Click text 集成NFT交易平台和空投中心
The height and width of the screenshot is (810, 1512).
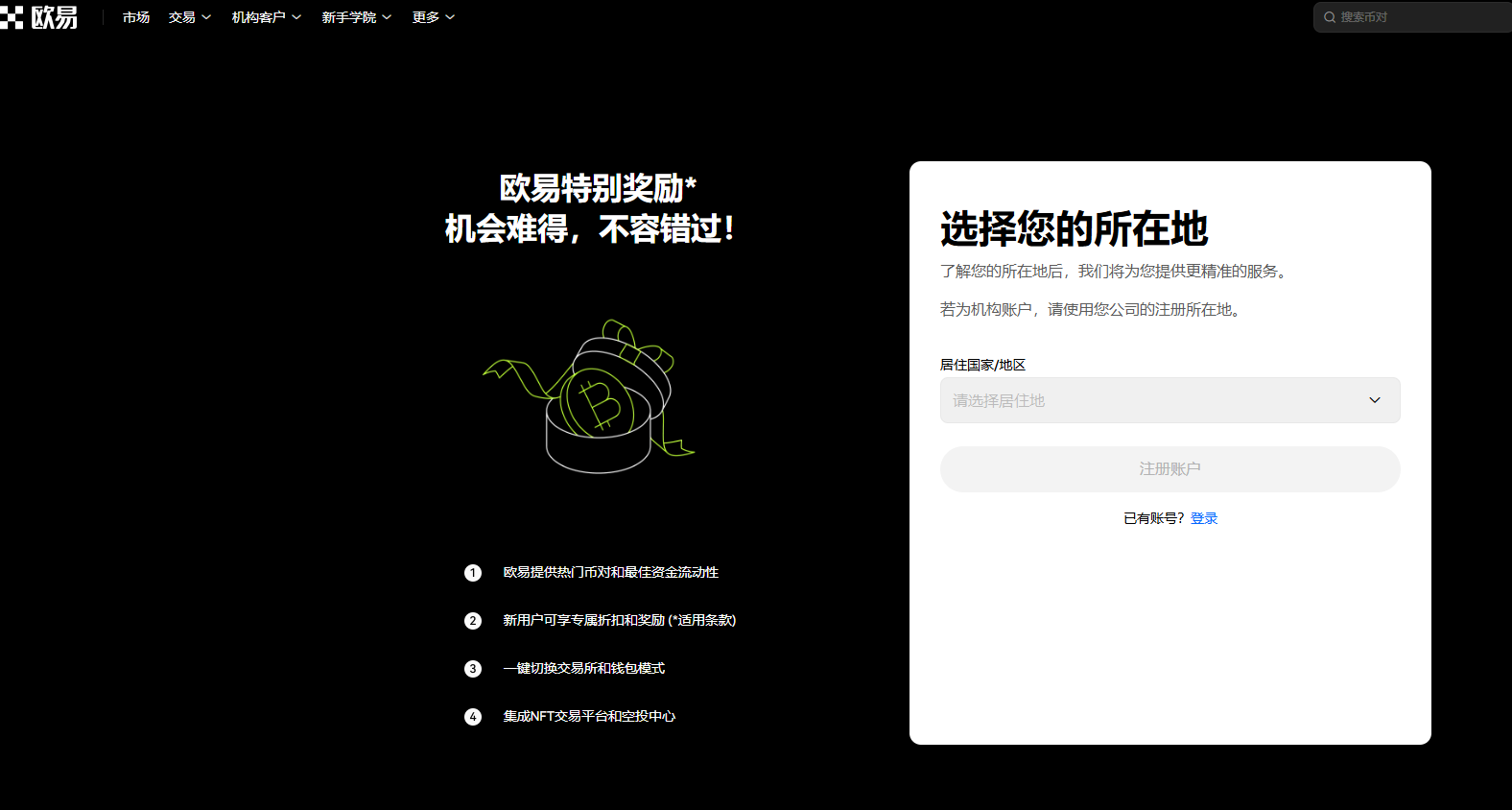(x=589, y=716)
